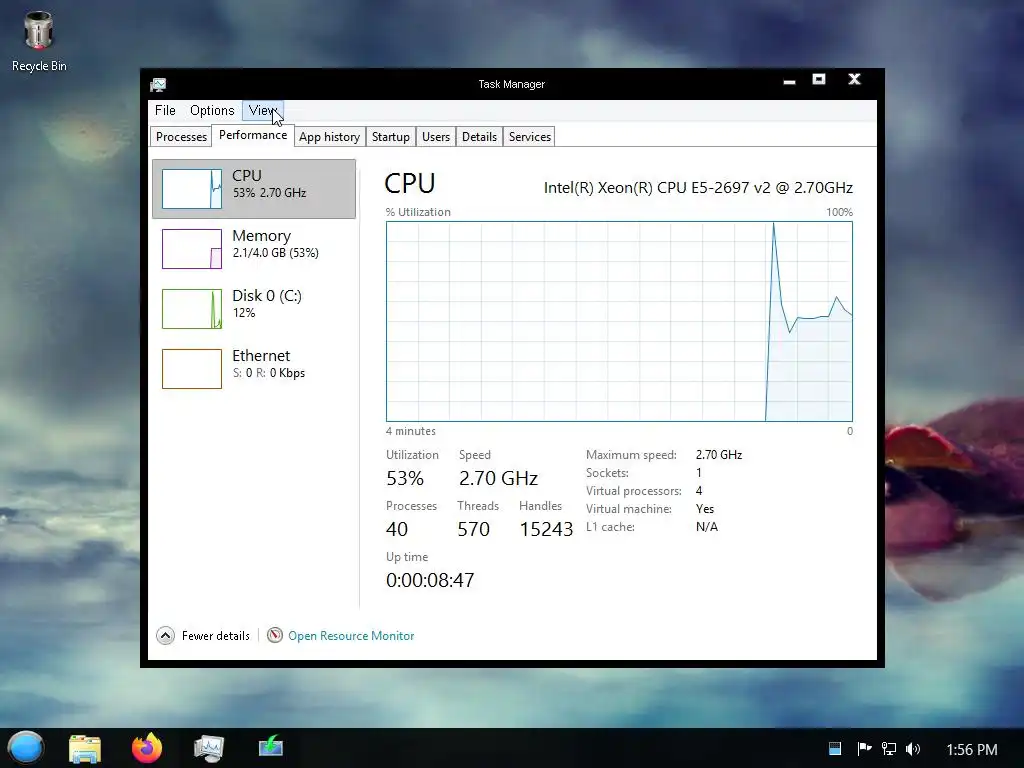
Task: Click the Open Resource Monitor link
Action: (351, 635)
